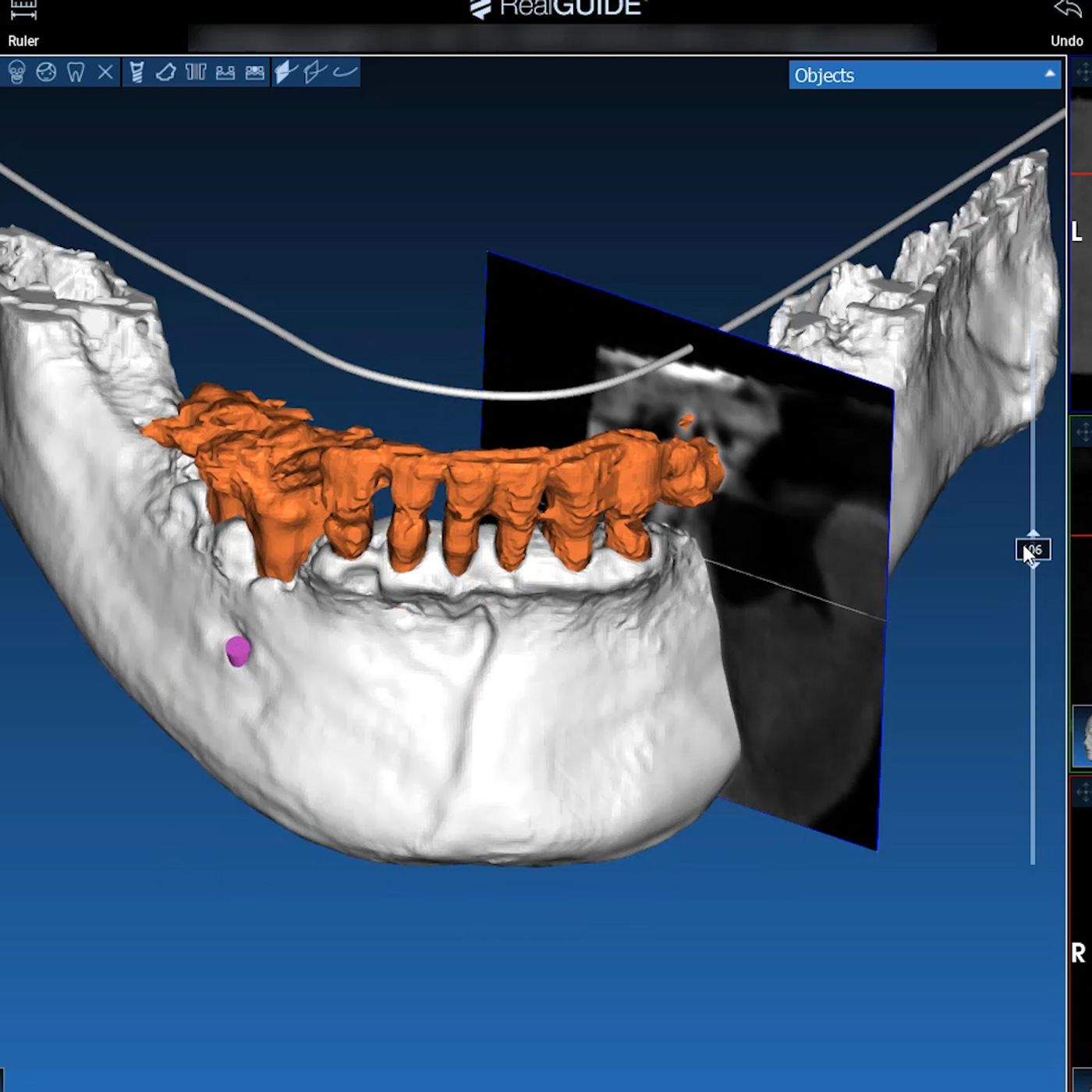Click the vertical slider track

[x=1033, y=702]
